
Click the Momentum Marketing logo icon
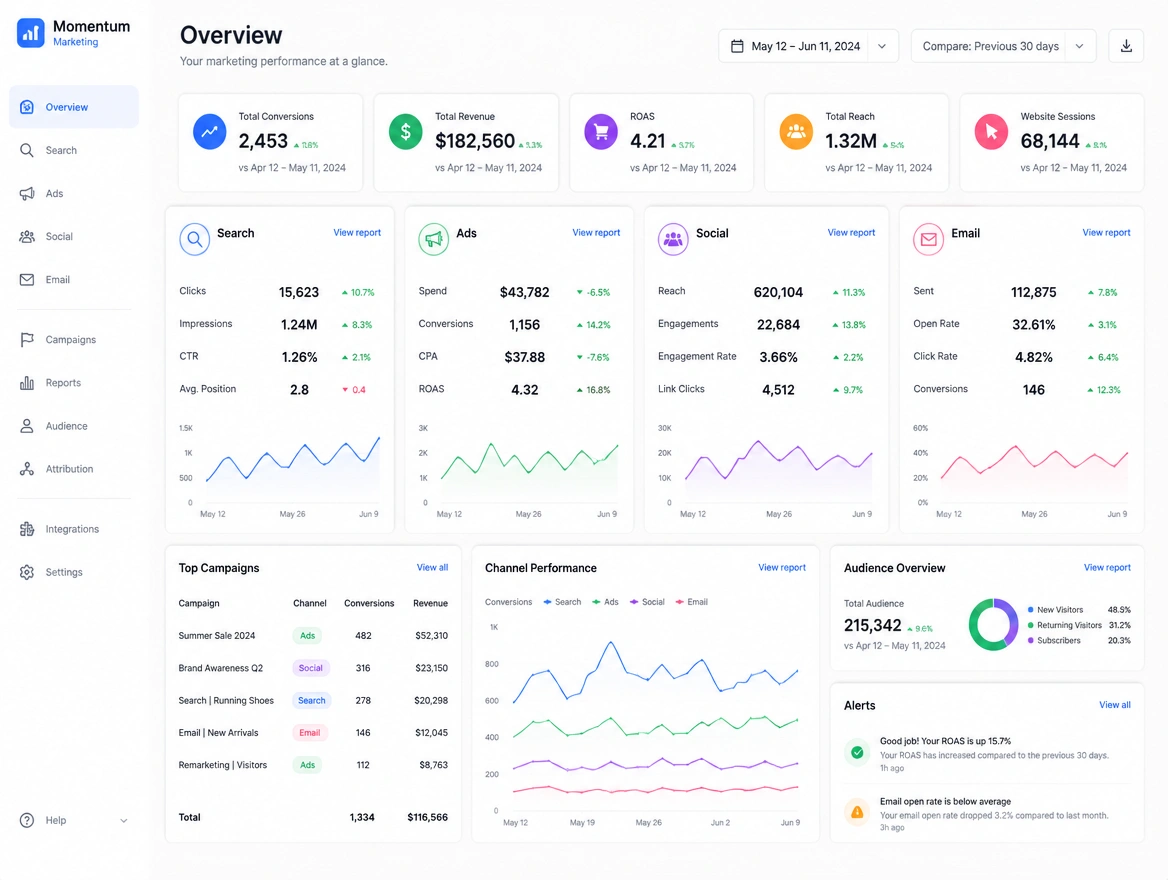click(x=31, y=33)
